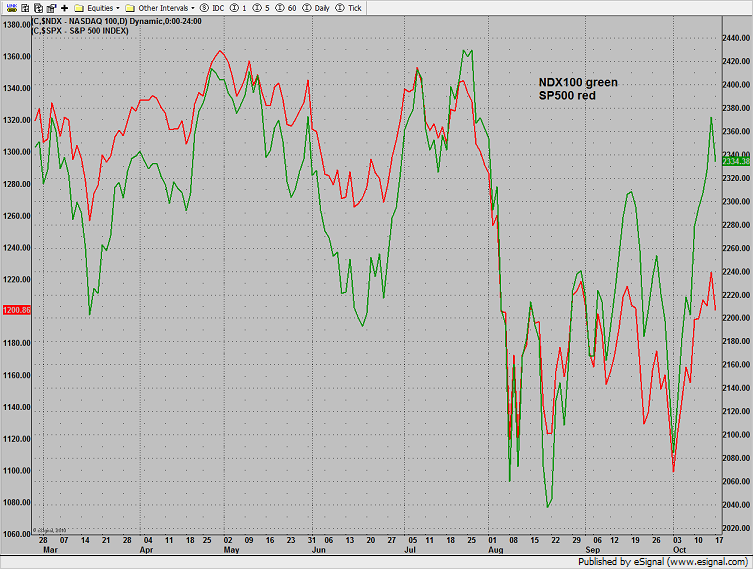
Task: Click the Apr month label on time axis
Action: click(x=146, y=550)
